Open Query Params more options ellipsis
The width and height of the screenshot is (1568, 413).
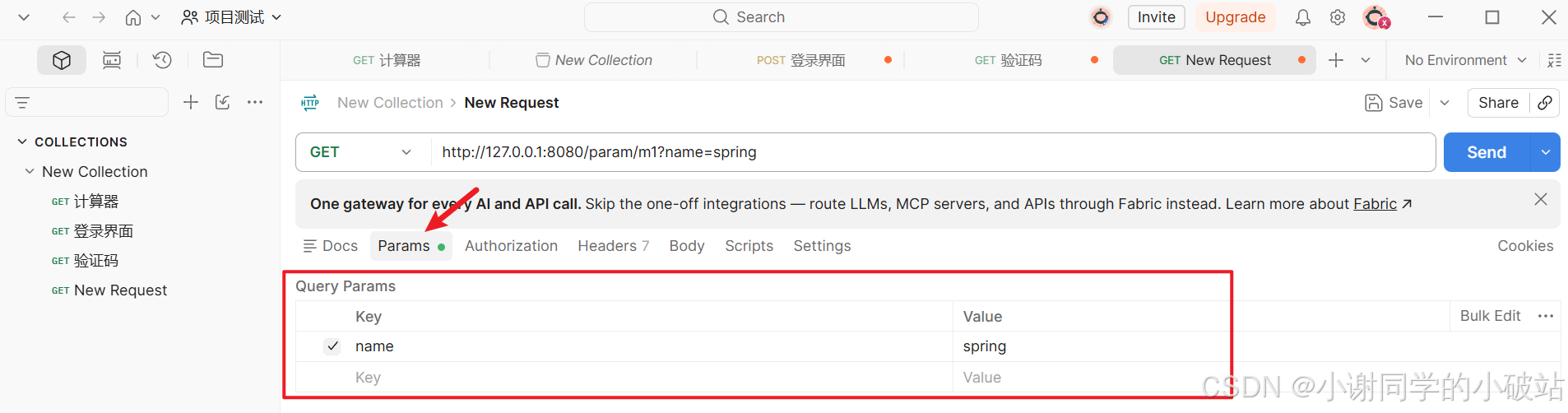[x=1546, y=316]
